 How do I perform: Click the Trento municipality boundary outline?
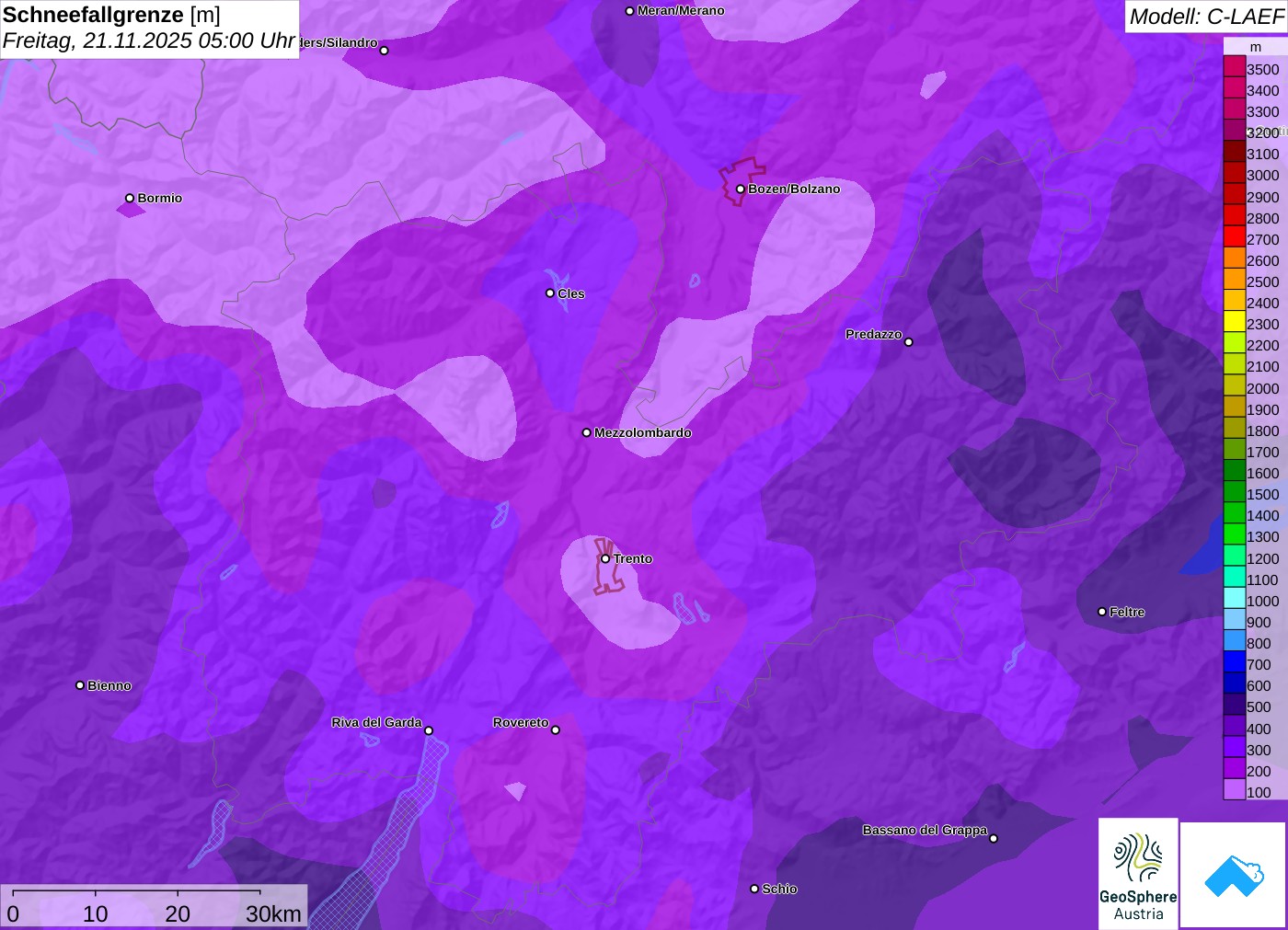coord(608,566)
